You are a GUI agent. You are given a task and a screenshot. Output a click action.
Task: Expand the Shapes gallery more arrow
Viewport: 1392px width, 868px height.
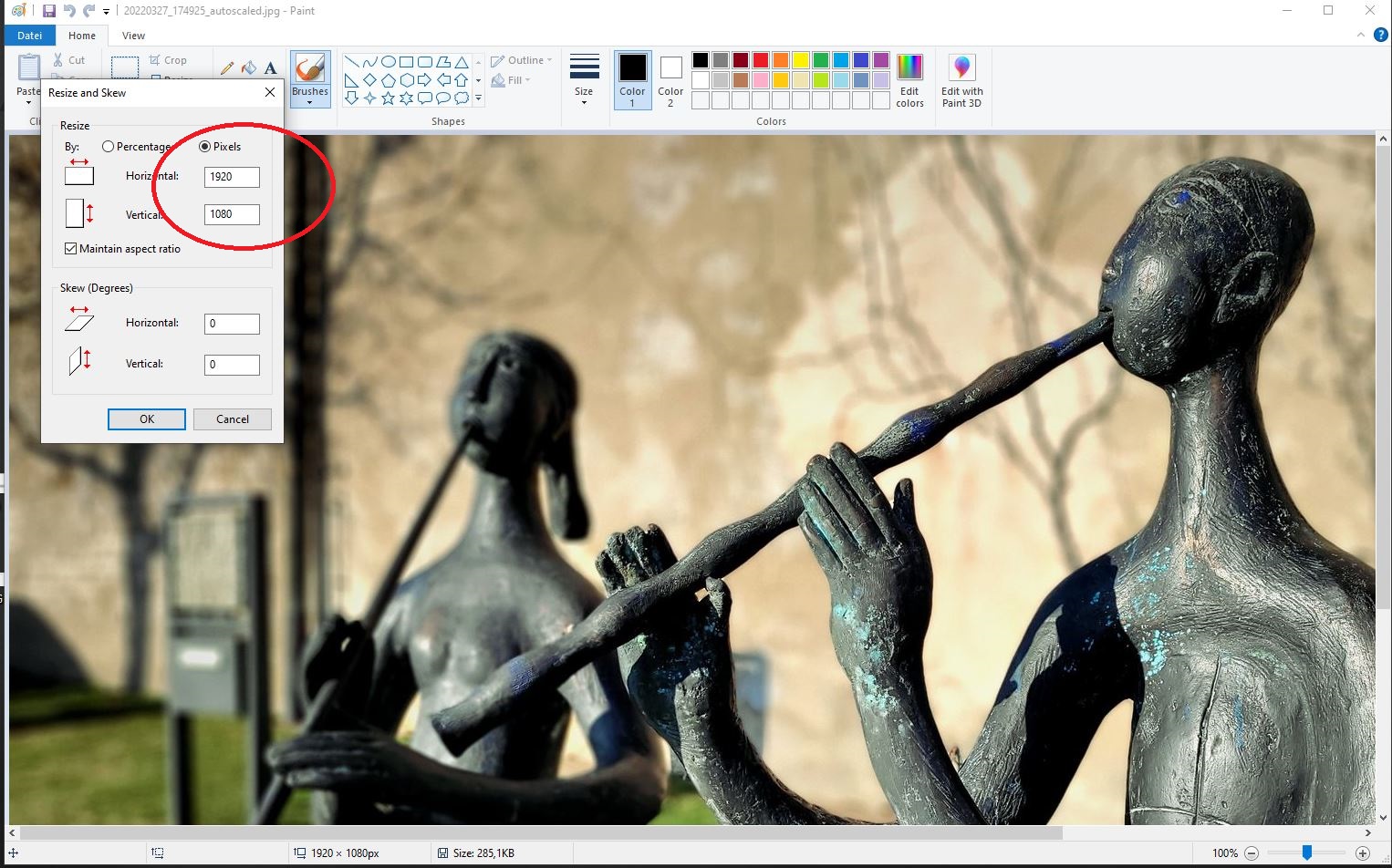(x=479, y=98)
